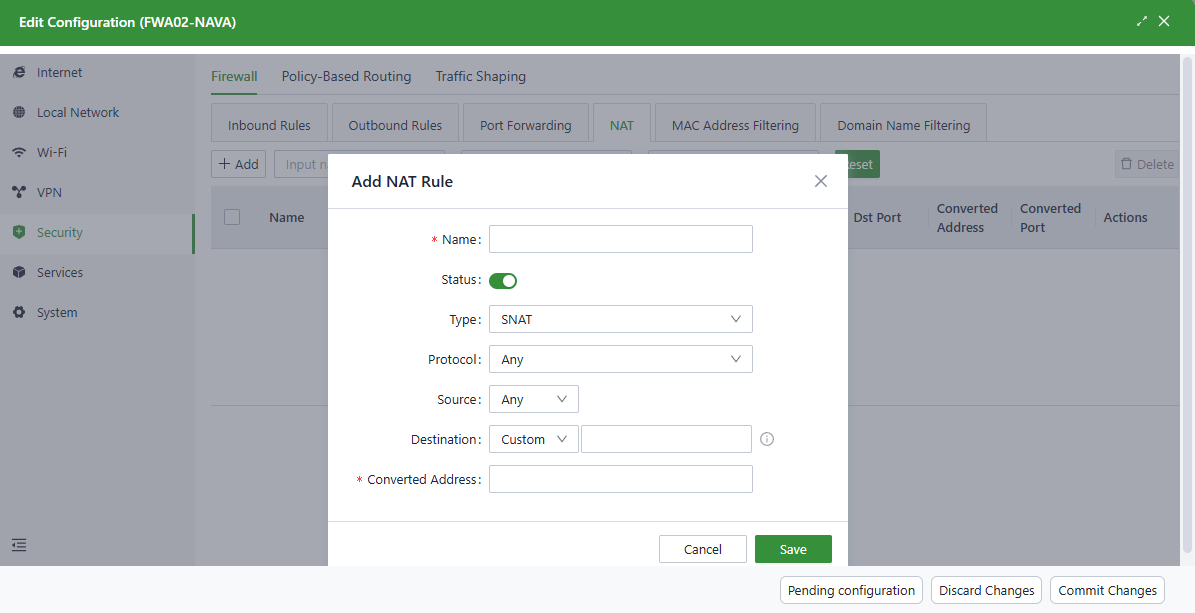Click the Destination info icon
The image size is (1195, 613).
point(768,439)
